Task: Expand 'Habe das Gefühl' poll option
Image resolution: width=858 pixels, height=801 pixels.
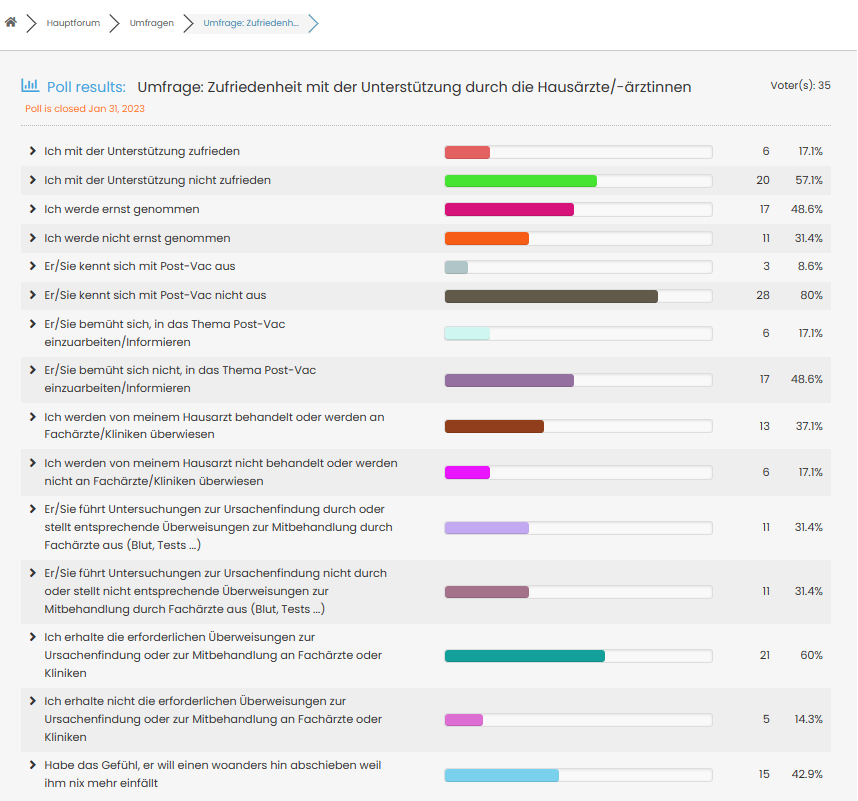Action: point(33,765)
